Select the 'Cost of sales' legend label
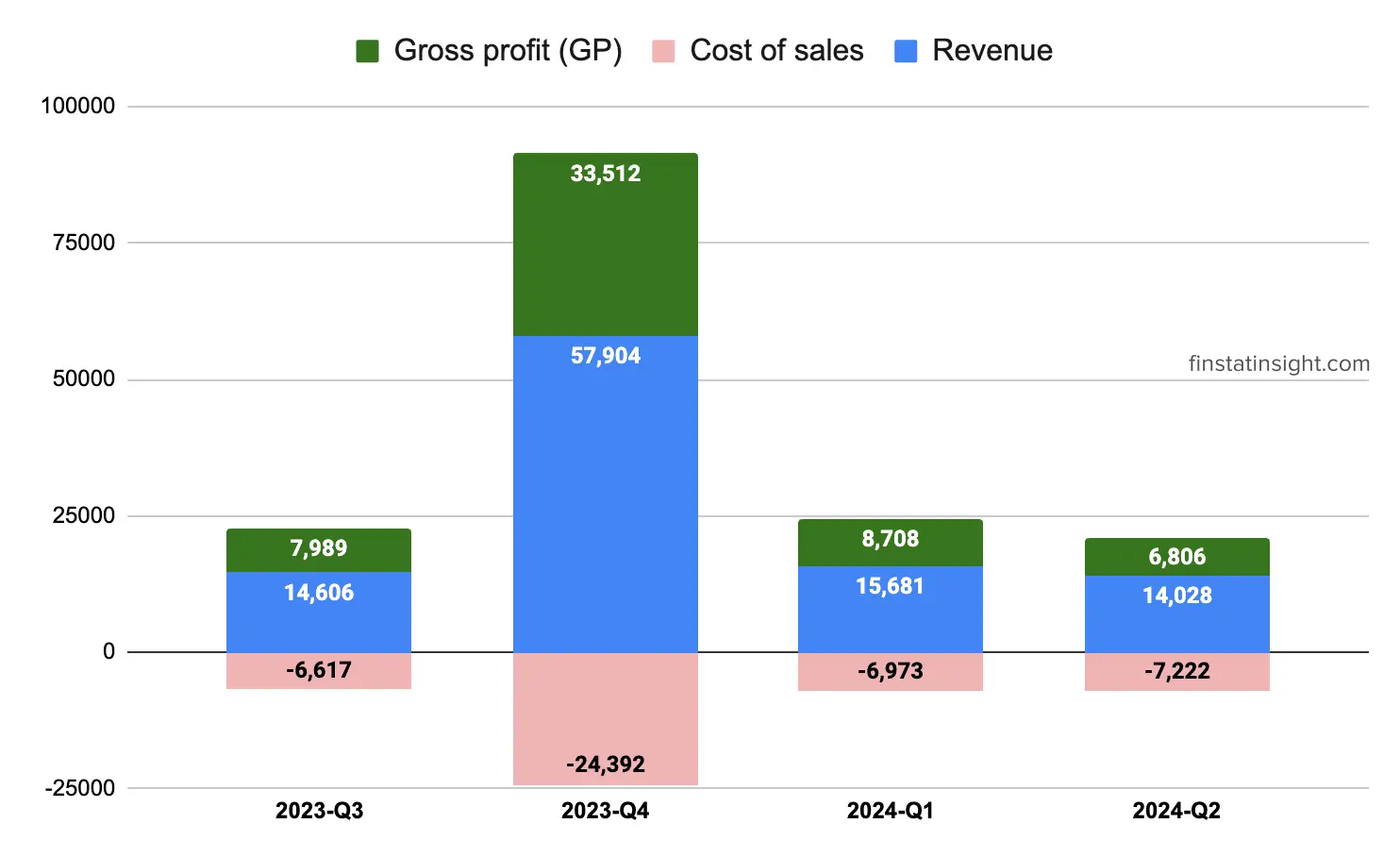The width and height of the screenshot is (1400, 857). click(776, 51)
